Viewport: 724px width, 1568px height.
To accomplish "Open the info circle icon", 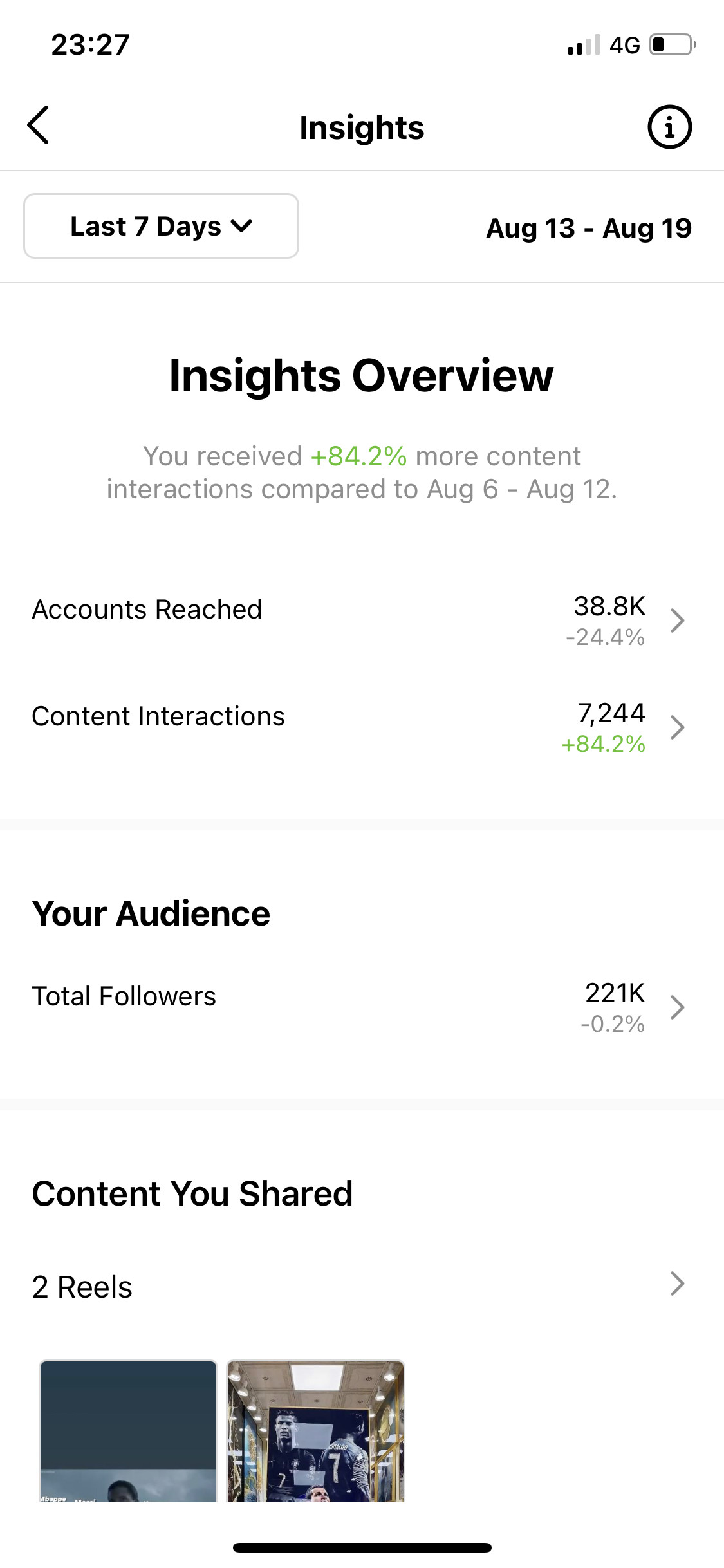I will point(669,127).
